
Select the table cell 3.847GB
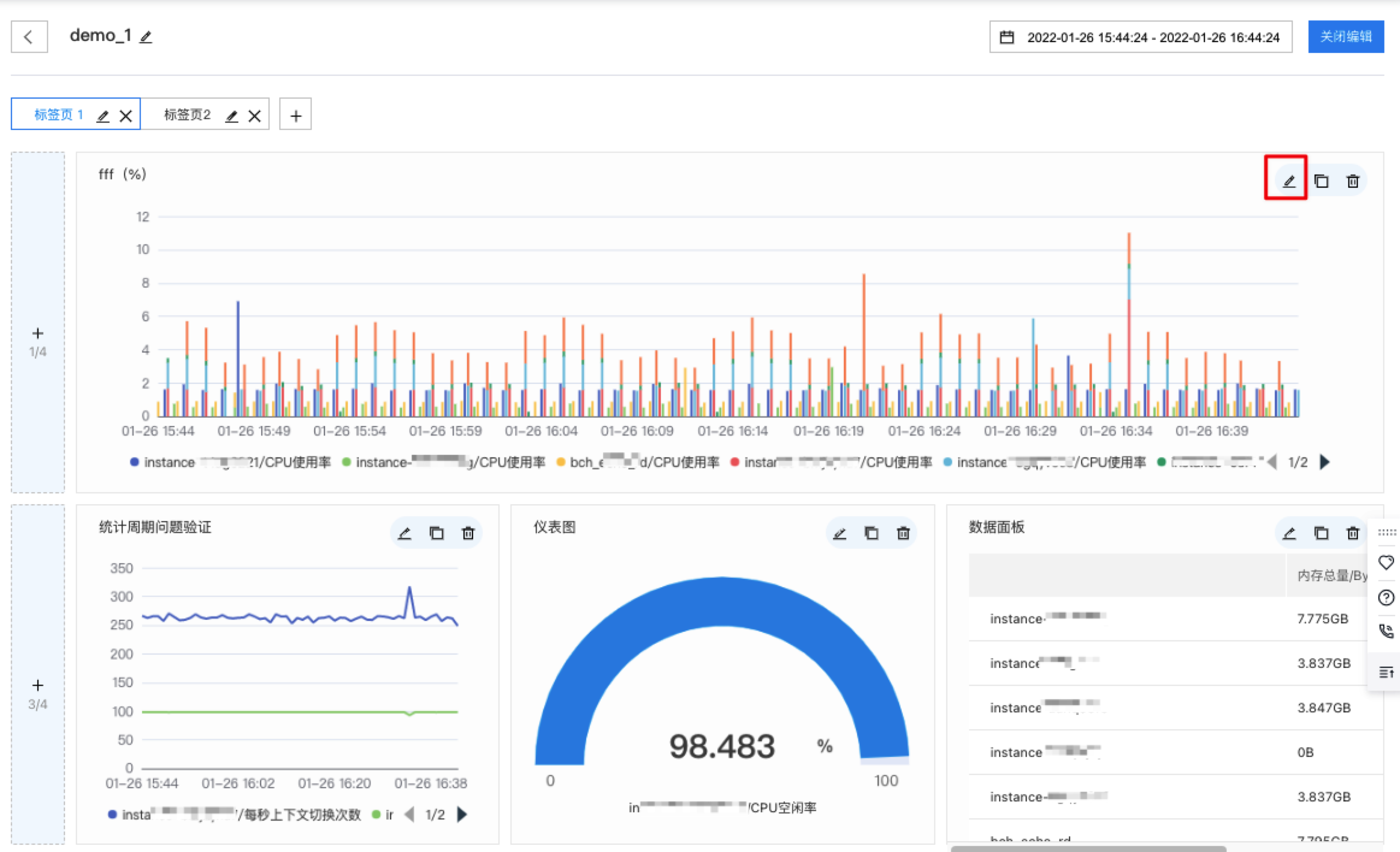[x=1324, y=708]
